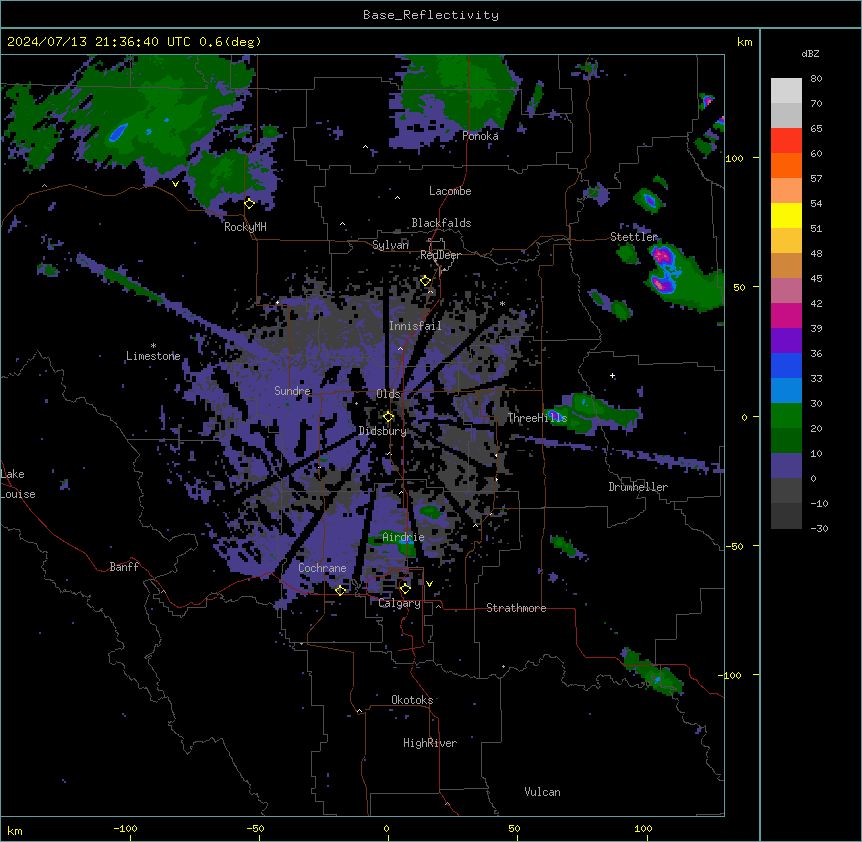
Task: Click the -50 tick on right axis
Action: click(734, 546)
